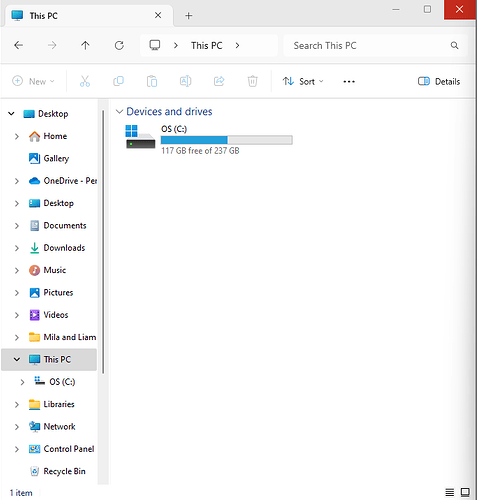Click chevron before This PC breadcrumb
This screenshot has width=477, height=500.
pos(176,45)
